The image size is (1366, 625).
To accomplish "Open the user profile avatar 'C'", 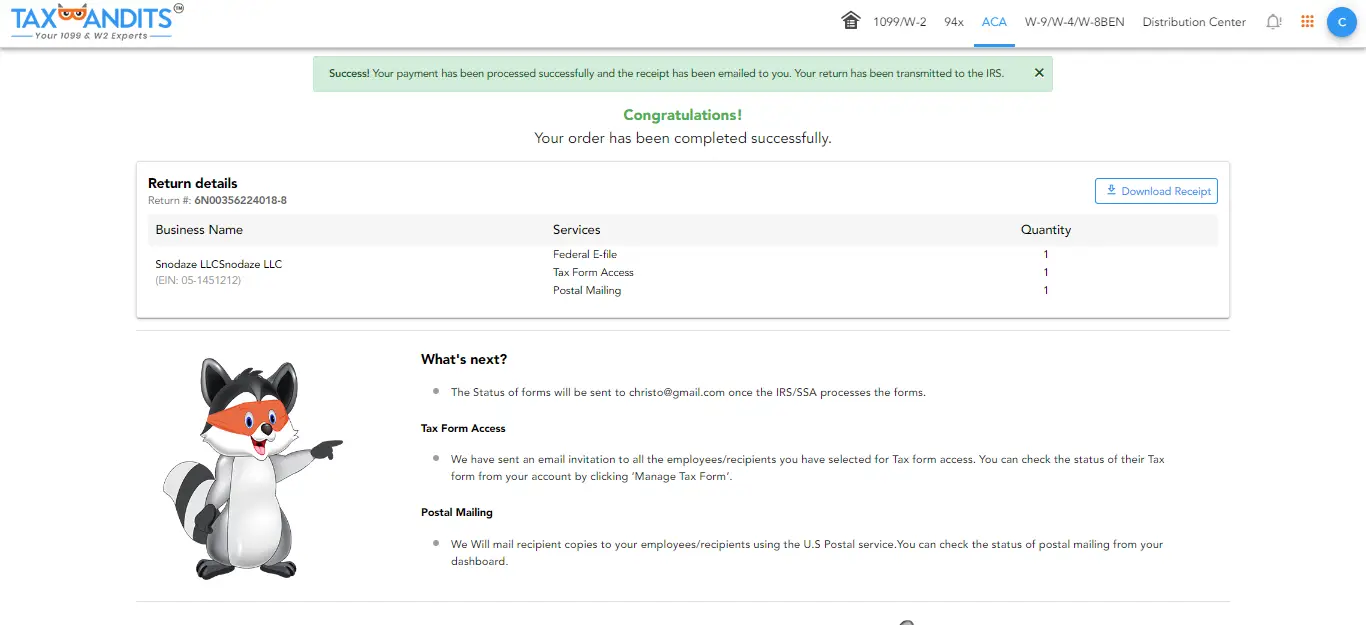I will [1341, 22].
